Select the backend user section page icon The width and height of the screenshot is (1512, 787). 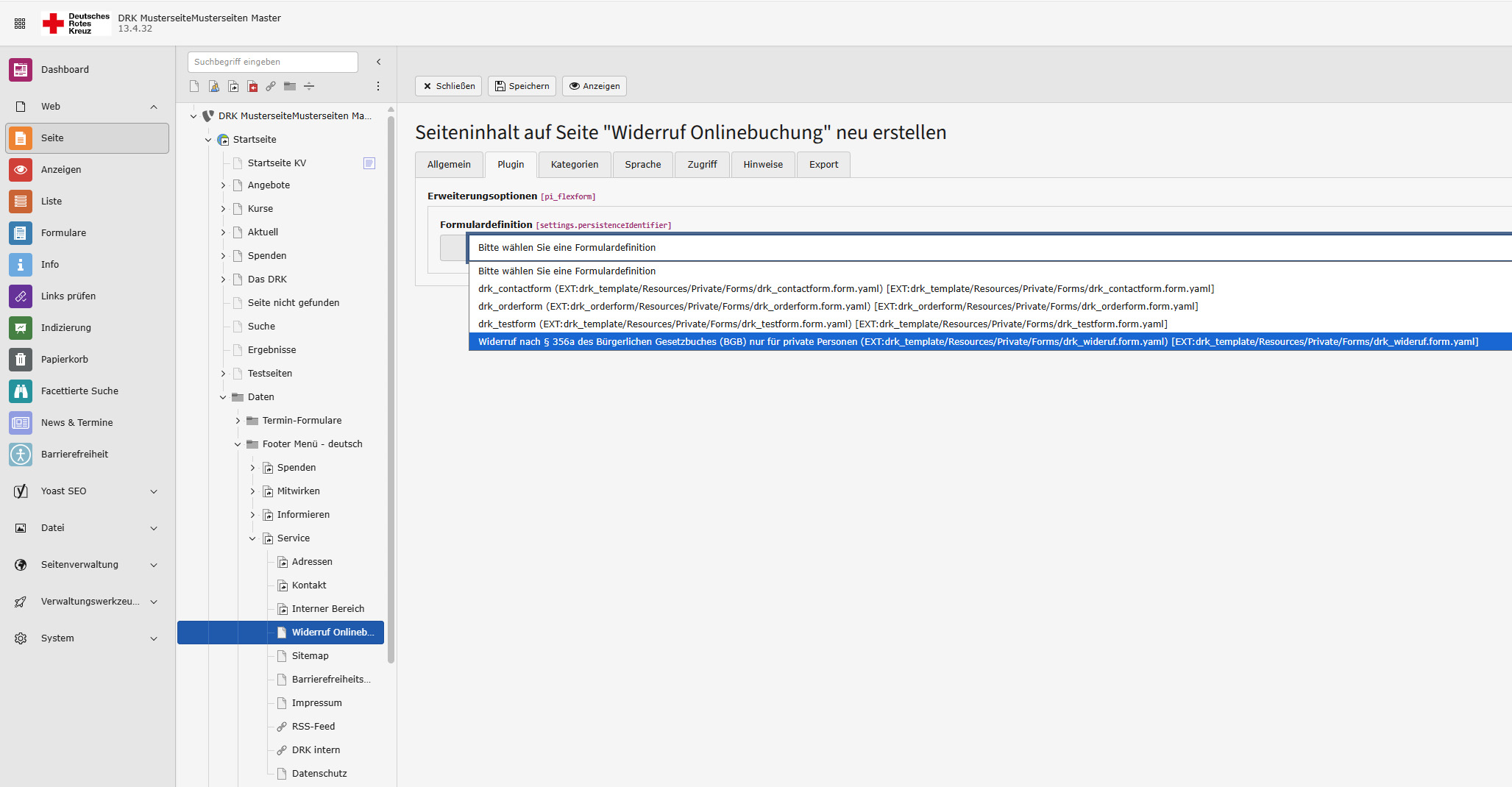(214, 86)
